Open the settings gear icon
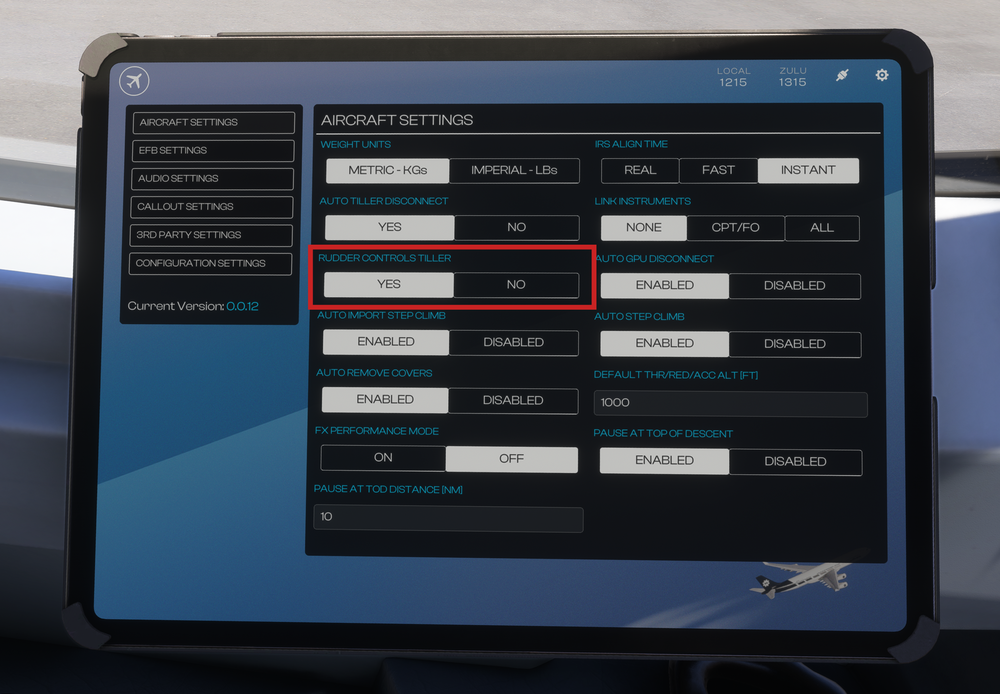 [x=881, y=76]
